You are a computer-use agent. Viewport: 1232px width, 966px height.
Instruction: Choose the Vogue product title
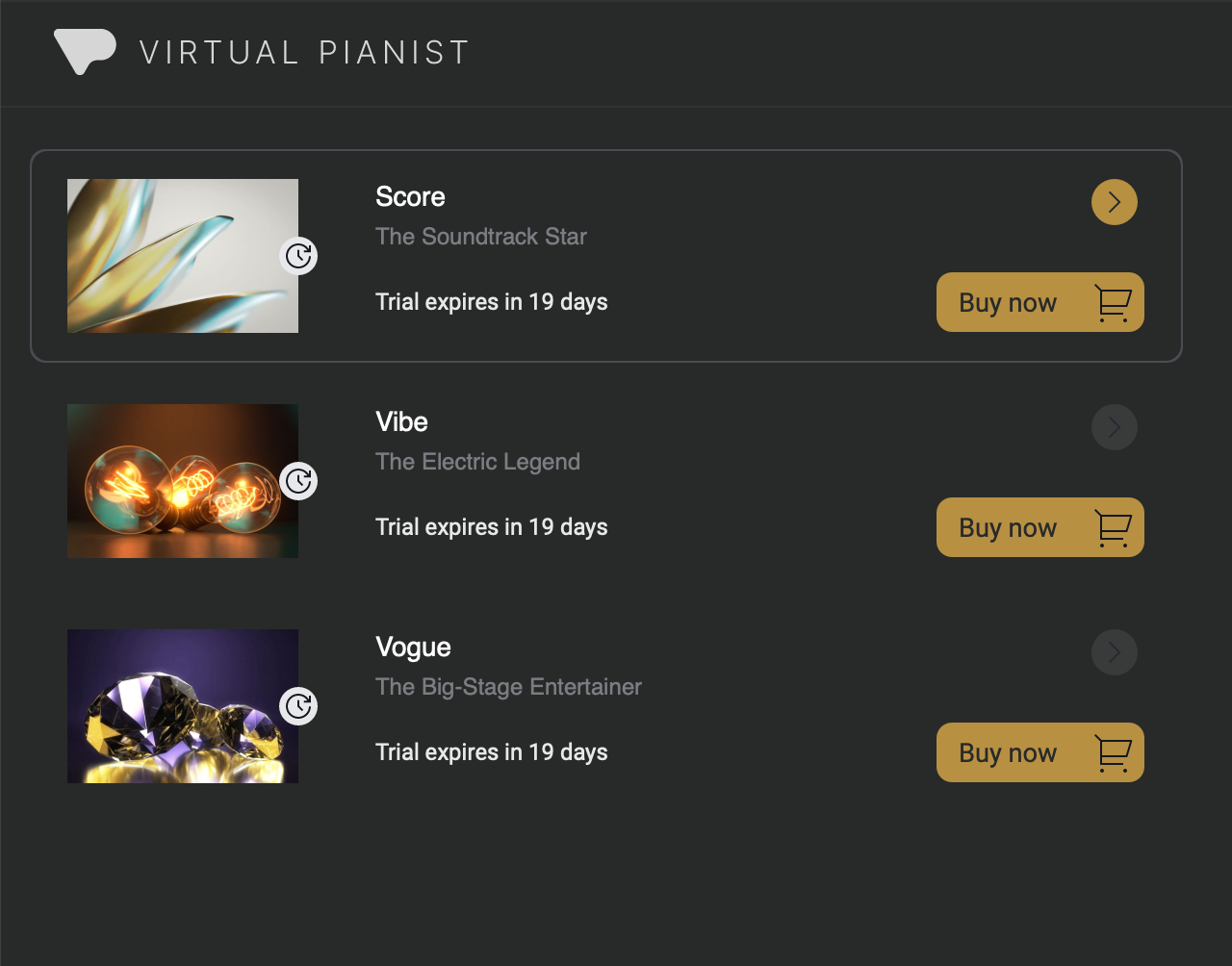click(x=413, y=648)
